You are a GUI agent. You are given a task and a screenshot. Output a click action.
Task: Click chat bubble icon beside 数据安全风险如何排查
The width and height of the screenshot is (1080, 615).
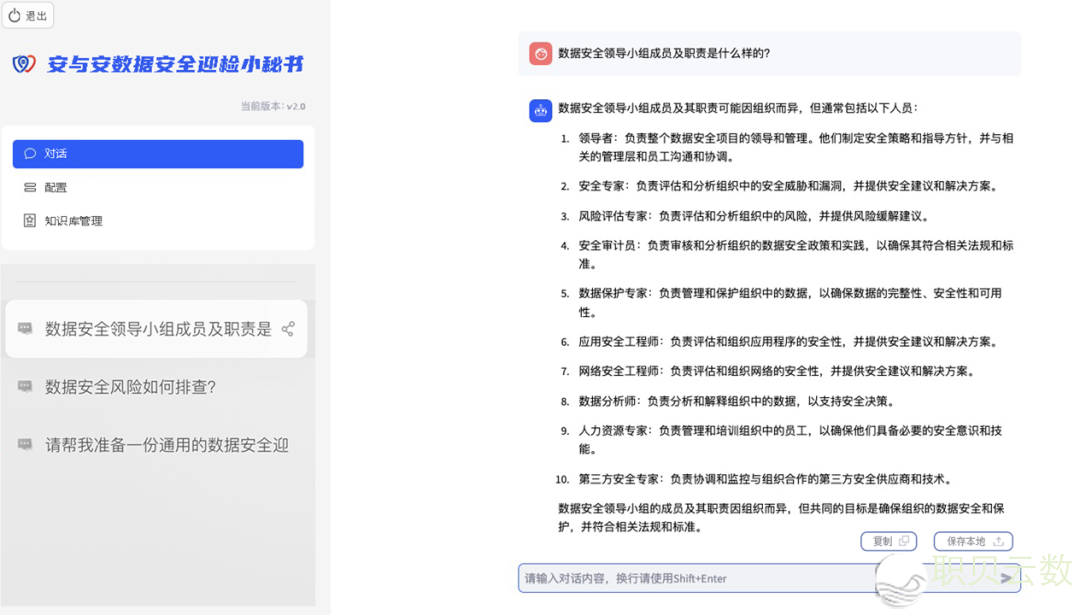25,387
